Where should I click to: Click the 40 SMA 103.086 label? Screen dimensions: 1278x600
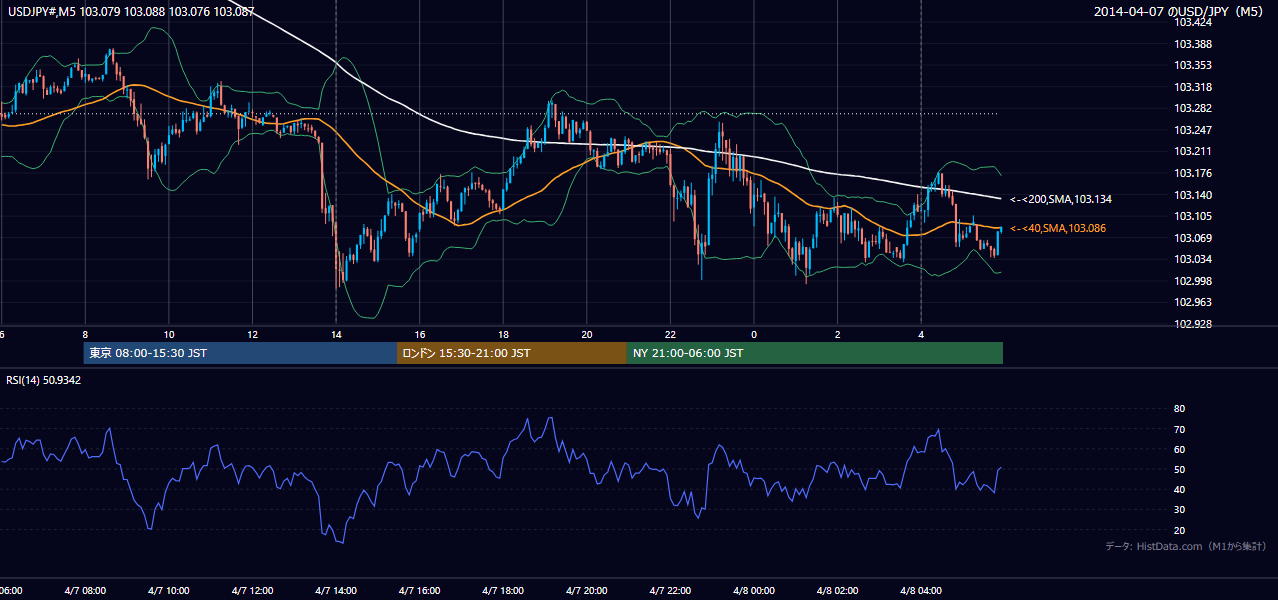pyautogui.click(x=1060, y=229)
